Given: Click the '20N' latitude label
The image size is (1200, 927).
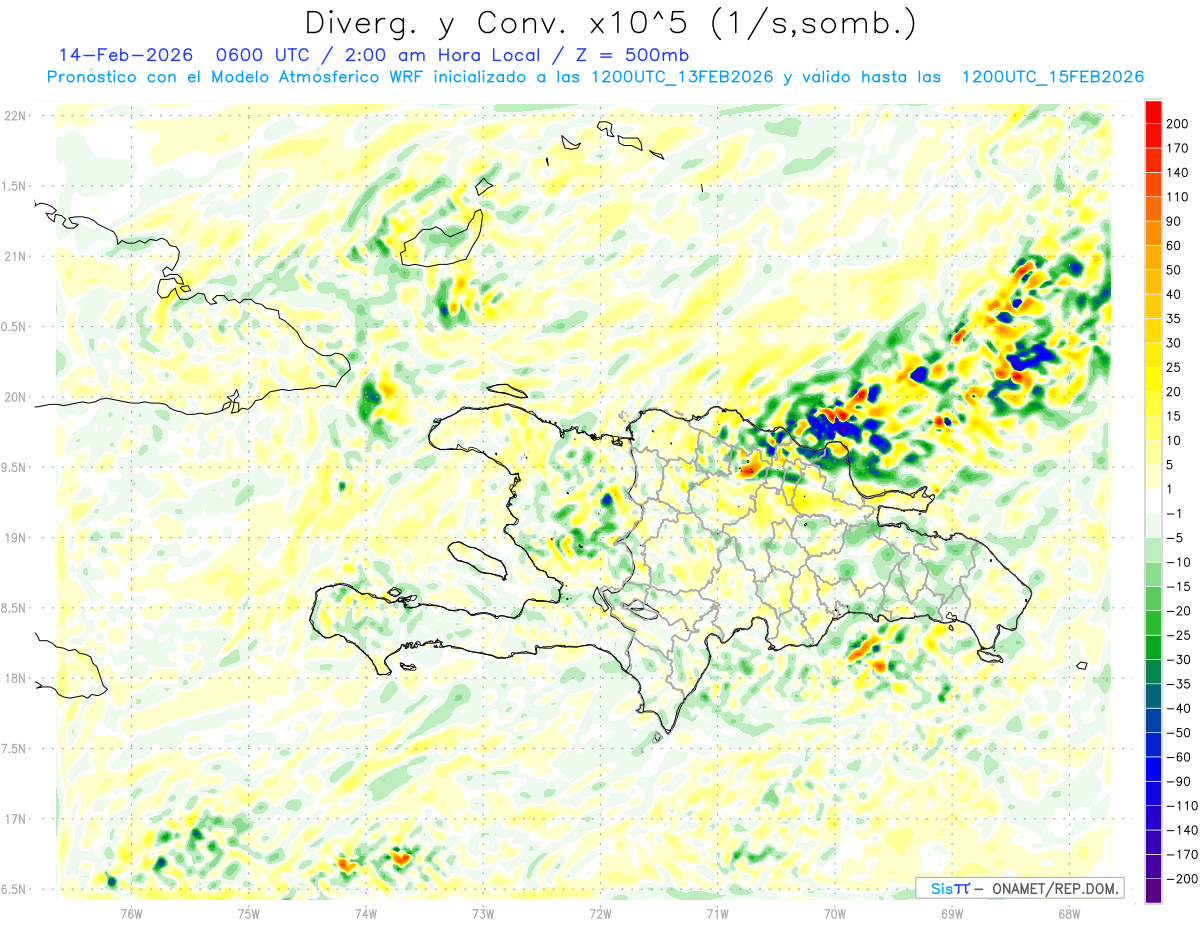Looking at the screenshot, I should pyautogui.click(x=15, y=397).
